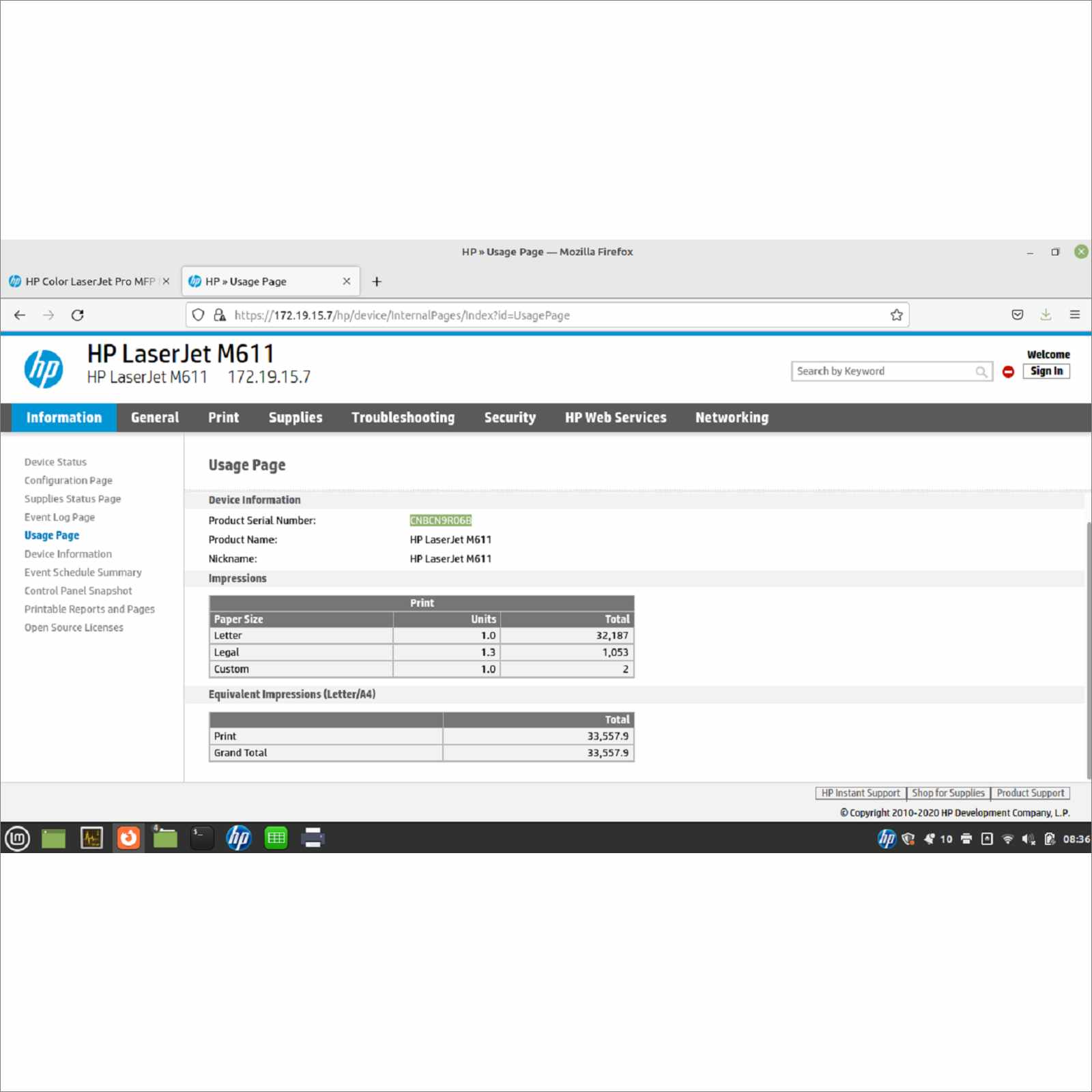Select Usage Page in the sidebar
Screen dimensions: 1092x1092
pos(52,536)
